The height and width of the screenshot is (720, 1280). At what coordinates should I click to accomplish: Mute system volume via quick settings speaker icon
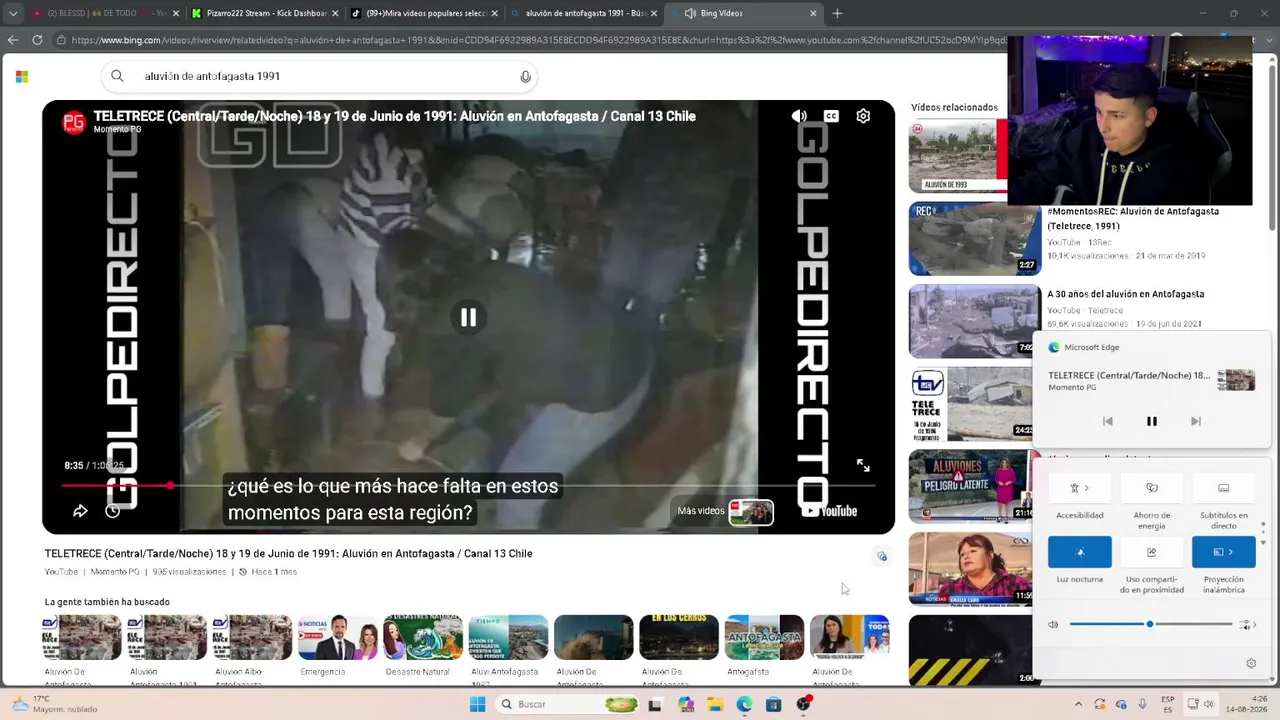1053,625
